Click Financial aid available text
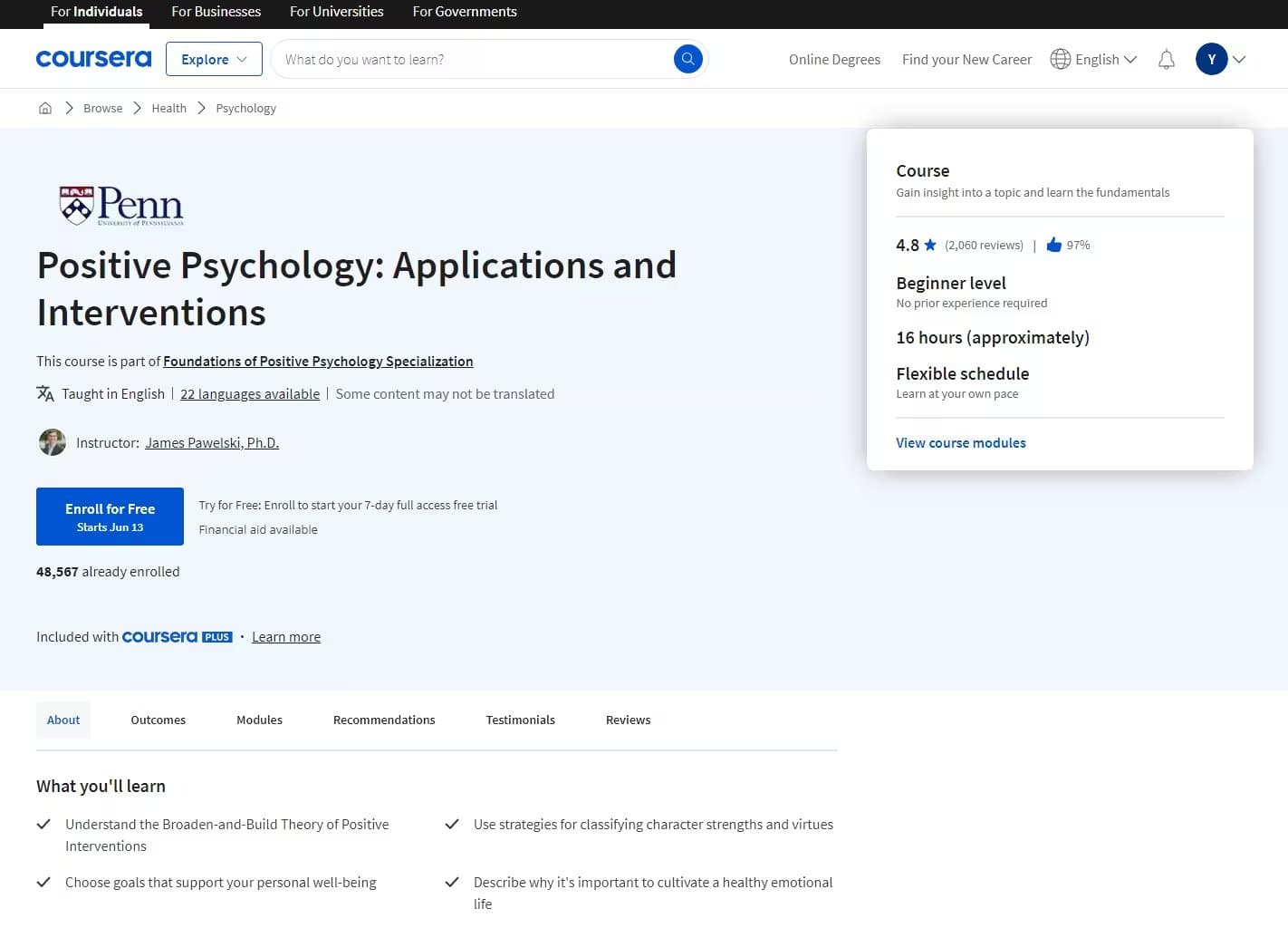1288x928 pixels. coord(258,529)
